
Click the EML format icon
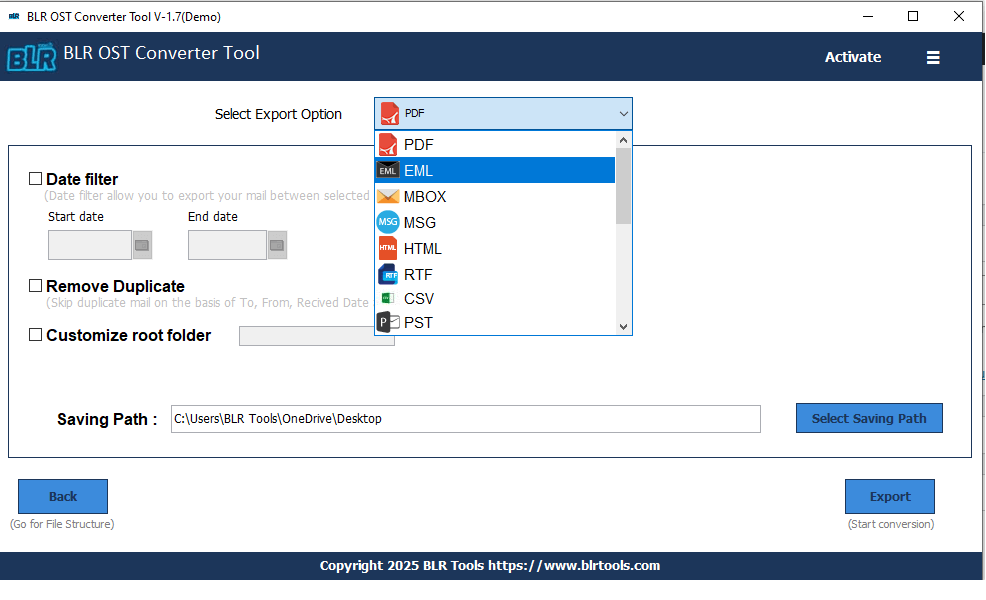coord(387,170)
